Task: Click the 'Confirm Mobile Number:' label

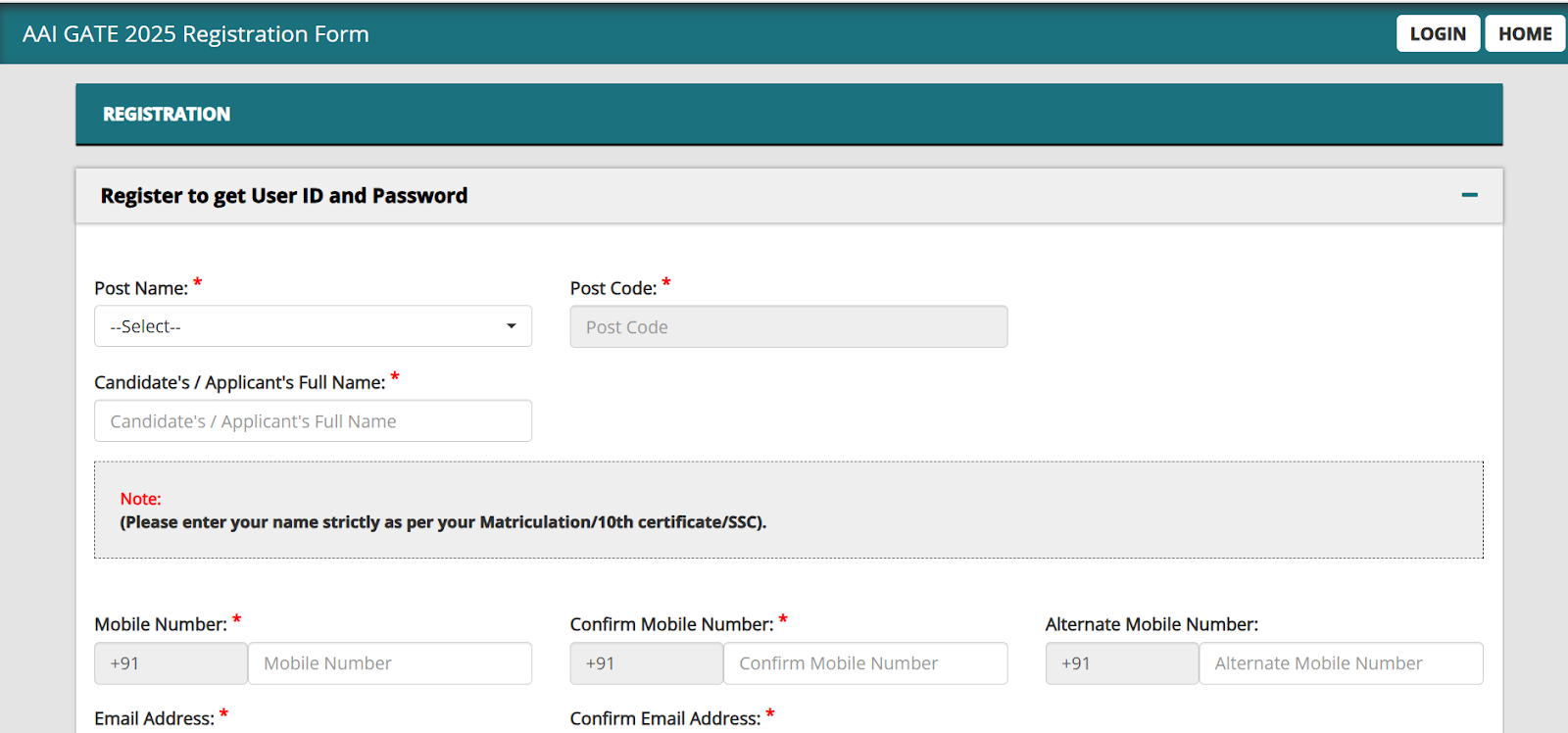Action: 672,624
